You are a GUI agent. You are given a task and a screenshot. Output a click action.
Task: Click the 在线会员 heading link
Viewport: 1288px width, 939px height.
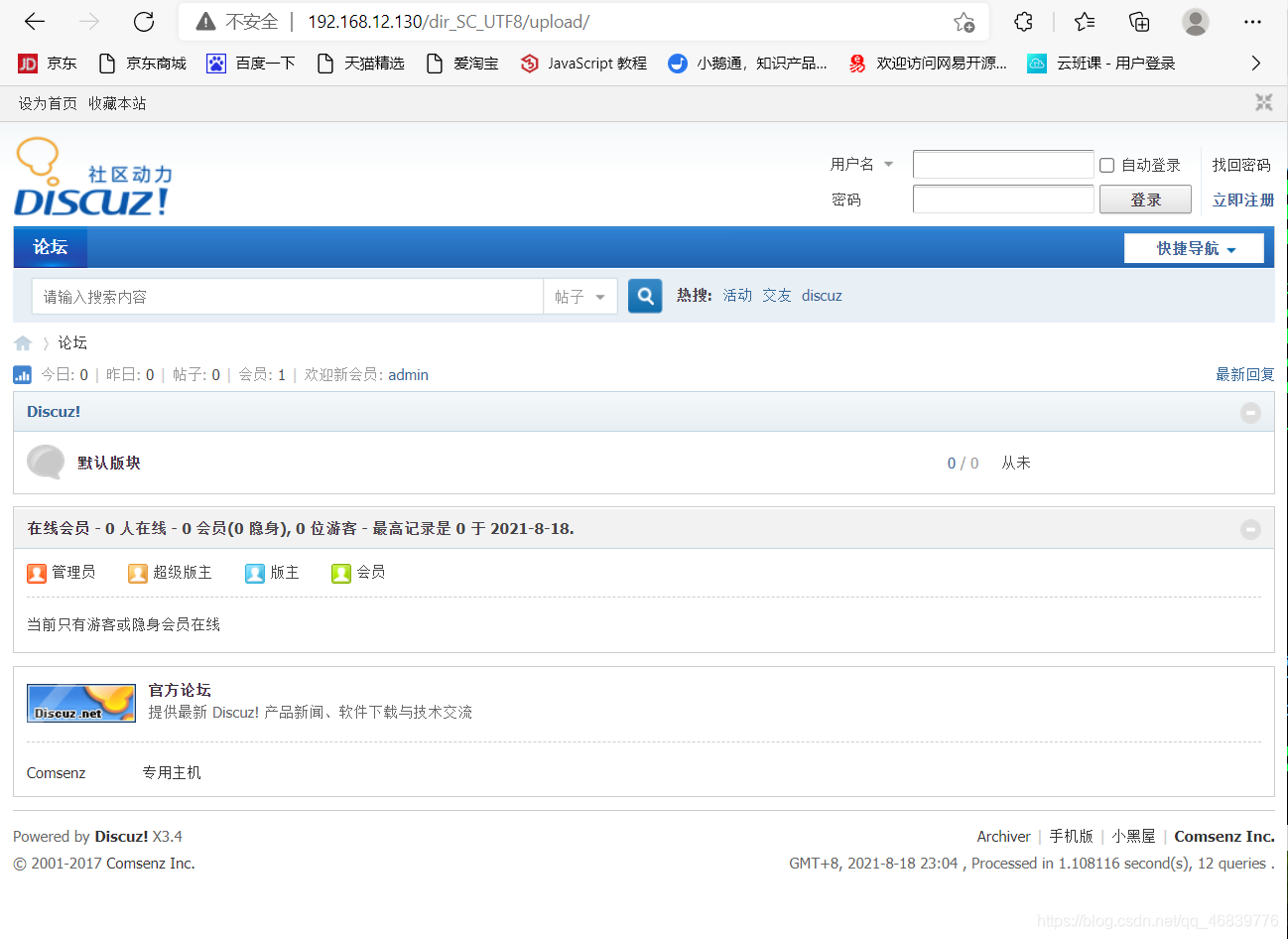pyautogui.click(x=59, y=528)
